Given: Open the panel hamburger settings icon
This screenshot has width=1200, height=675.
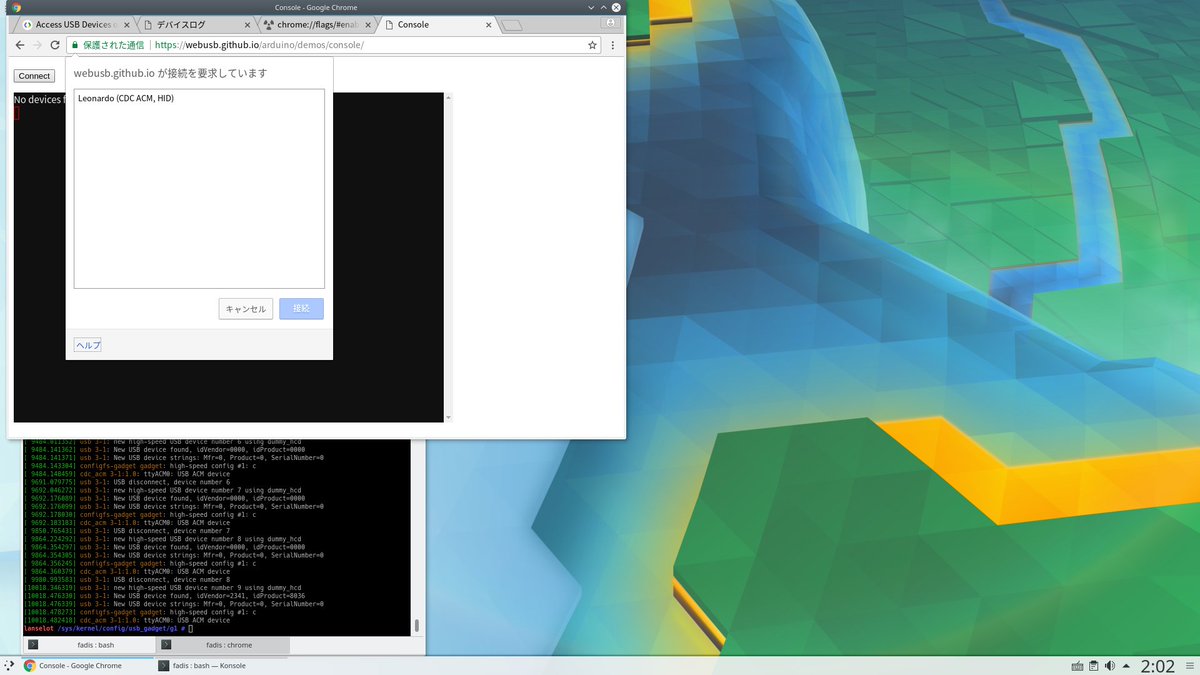Looking at the screenshot, I should click(x=1190, y=666).
